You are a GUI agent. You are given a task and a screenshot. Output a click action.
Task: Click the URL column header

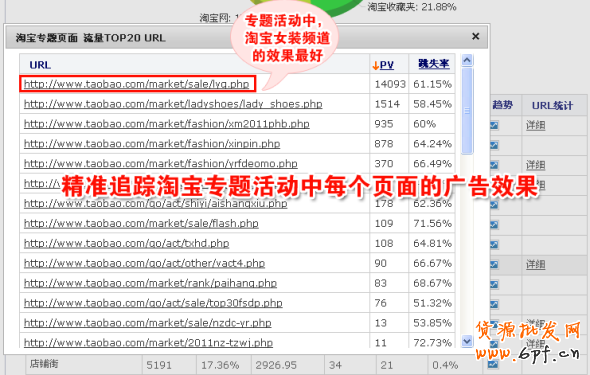tap(40, 65)
